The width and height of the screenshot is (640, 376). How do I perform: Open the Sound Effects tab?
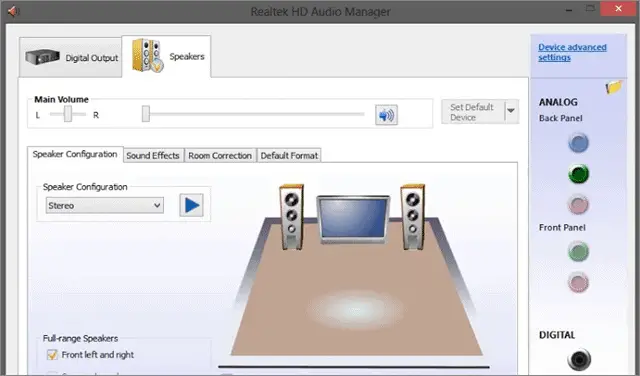[153, 156]
